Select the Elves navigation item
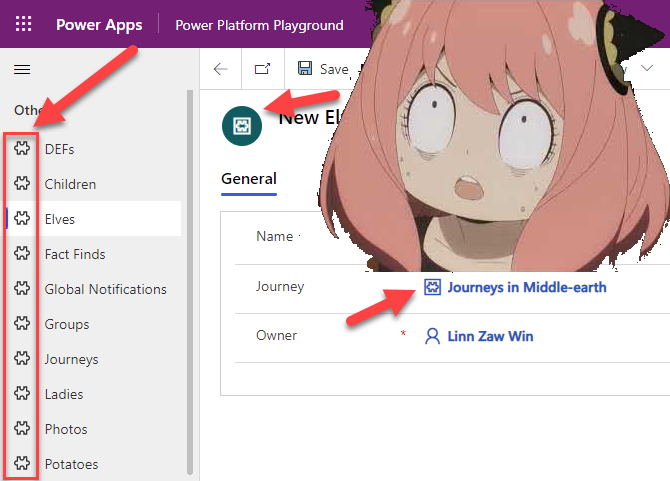 click(x=93, y=219)
